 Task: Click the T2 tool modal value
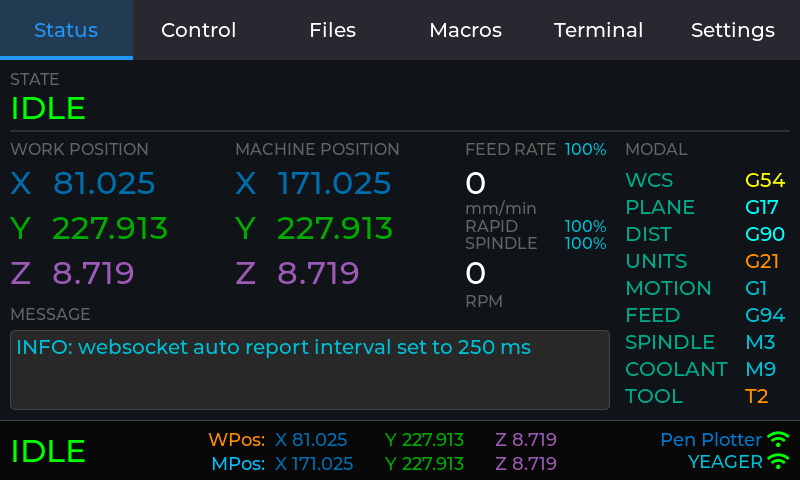click(x=756, y=397)
